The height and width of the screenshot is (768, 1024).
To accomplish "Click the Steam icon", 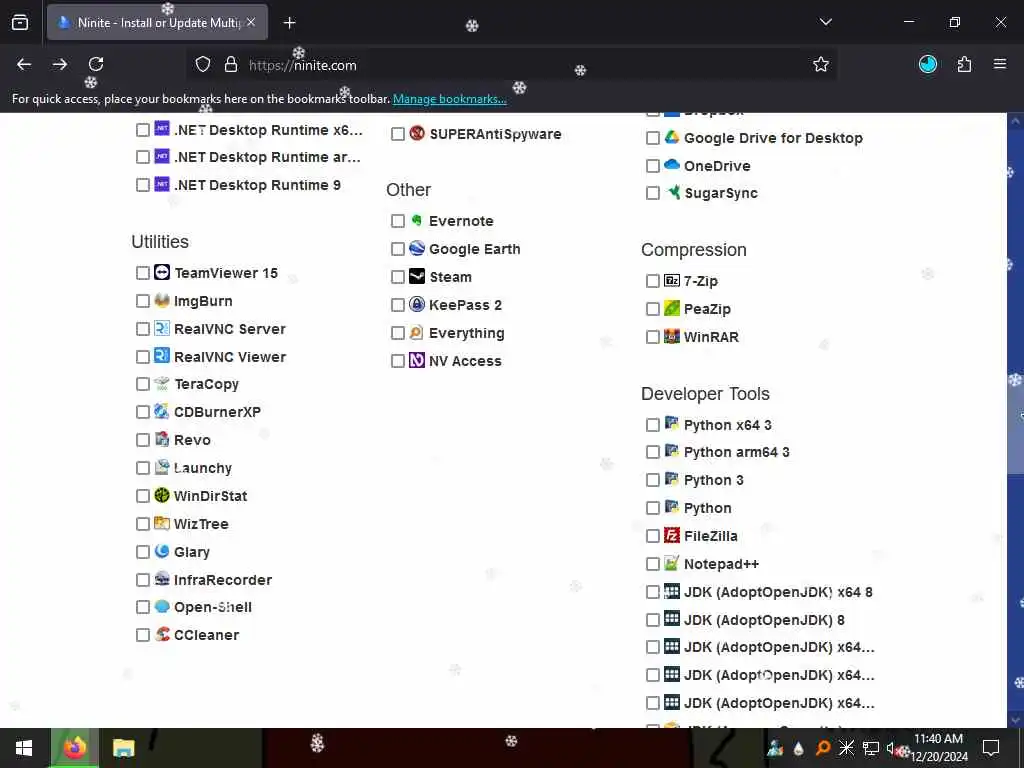I will (417, 276).
